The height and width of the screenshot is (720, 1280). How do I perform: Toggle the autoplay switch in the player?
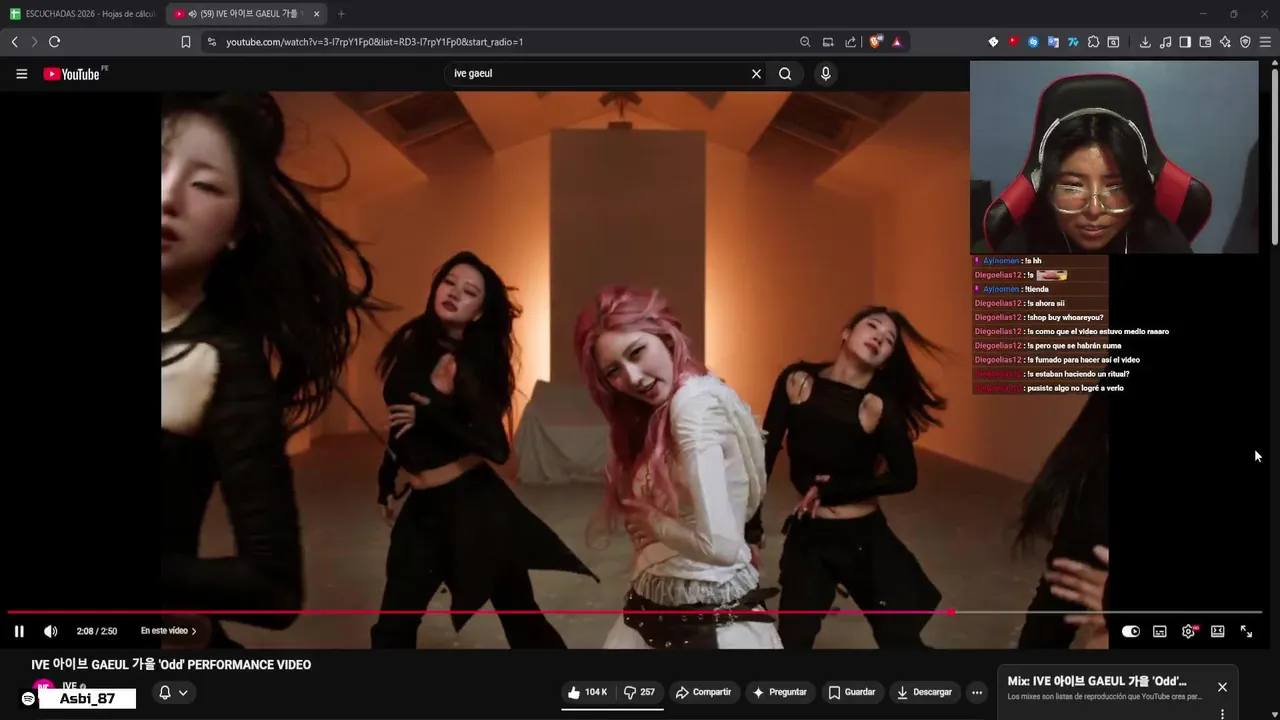(x=1131, y=631)
